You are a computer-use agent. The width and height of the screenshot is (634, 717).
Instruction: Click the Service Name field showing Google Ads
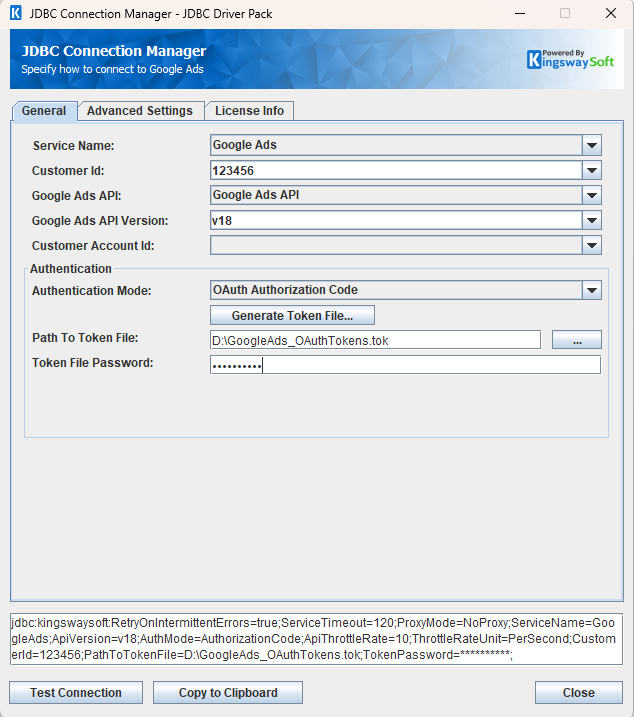pyautogui.click(x=396, y=145)
